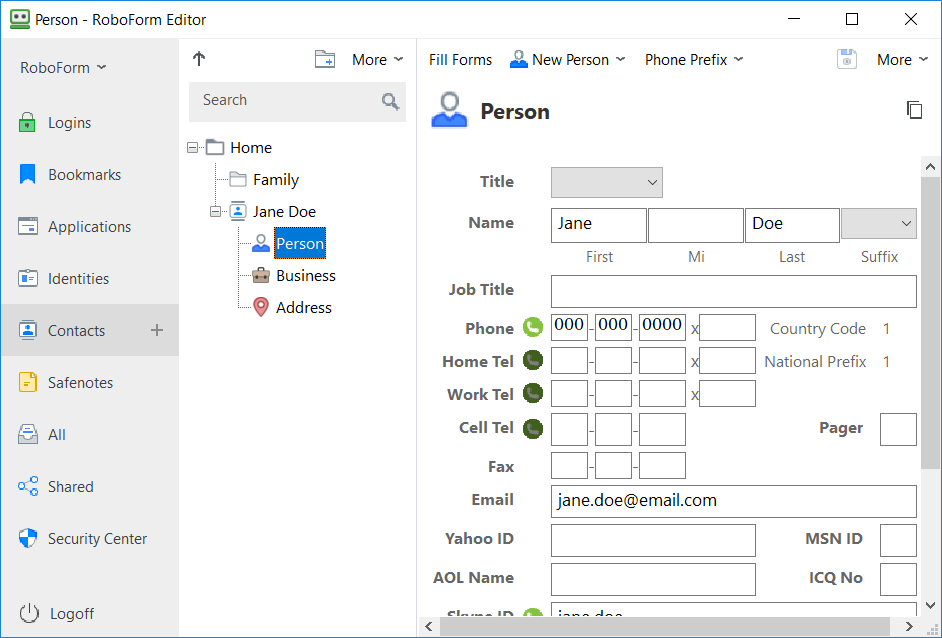Create a new folder icon
Screen dimensions: 942x638
pyautogui.click(x=325, y=59)
